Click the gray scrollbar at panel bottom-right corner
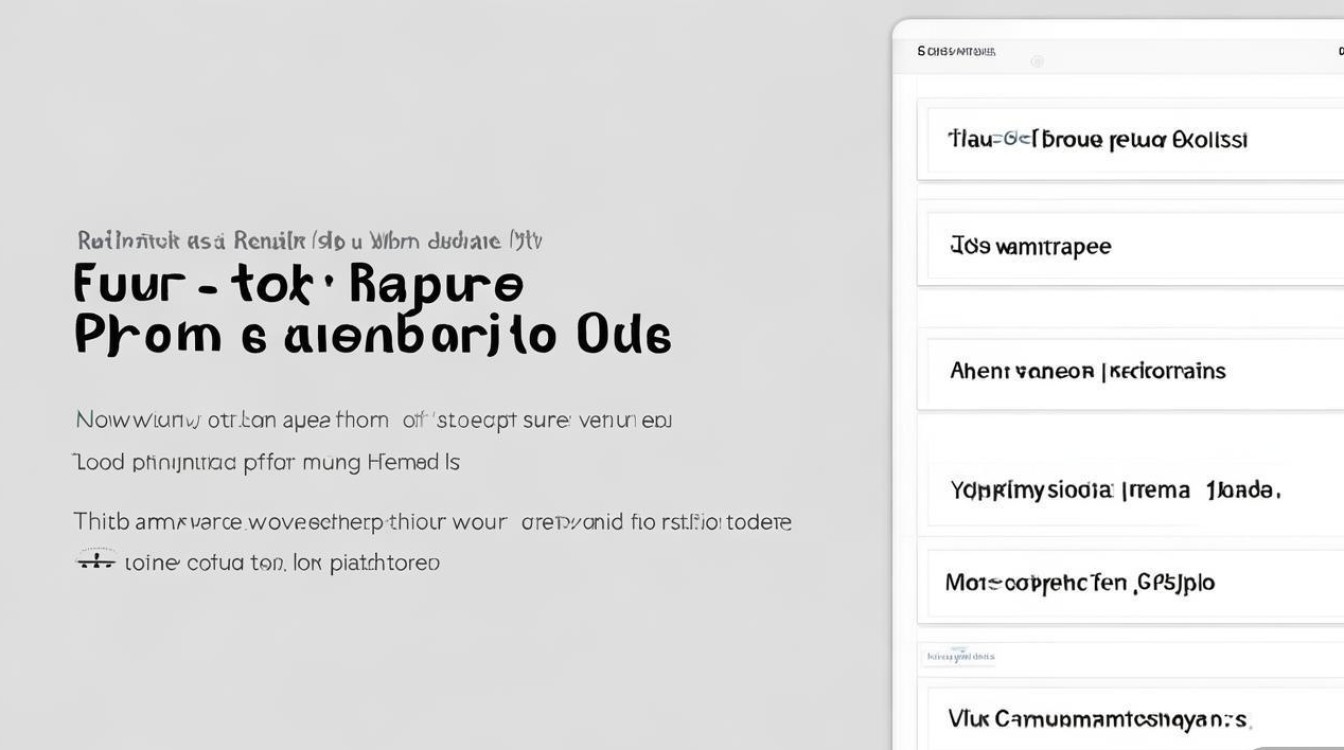This screenshot has width=1344, height=750. [x=1300, y=746]
